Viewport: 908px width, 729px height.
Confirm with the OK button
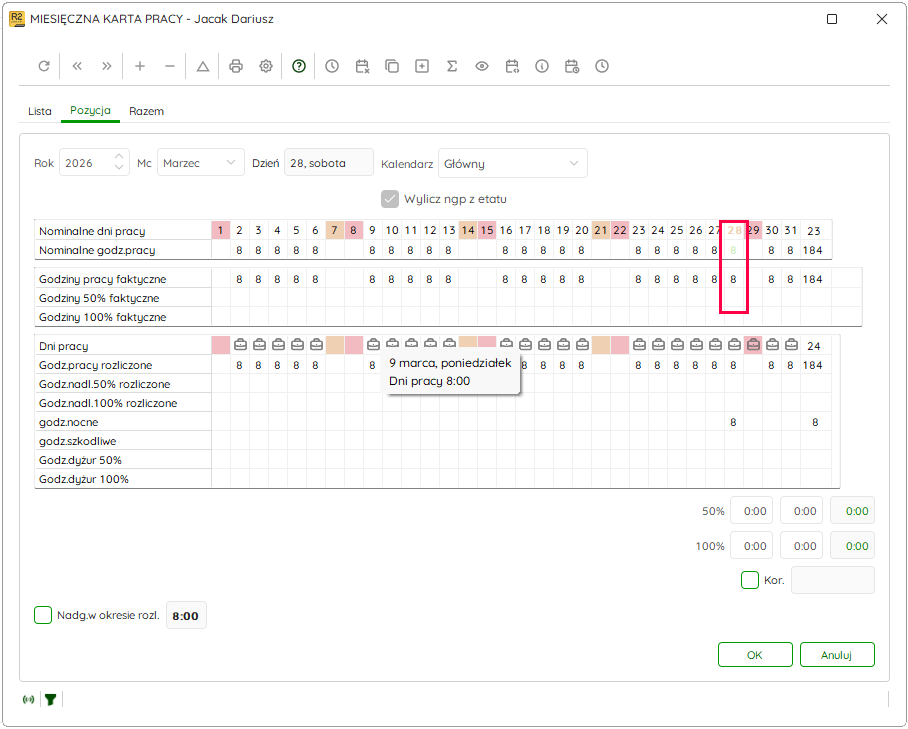[x=755, y=655]
